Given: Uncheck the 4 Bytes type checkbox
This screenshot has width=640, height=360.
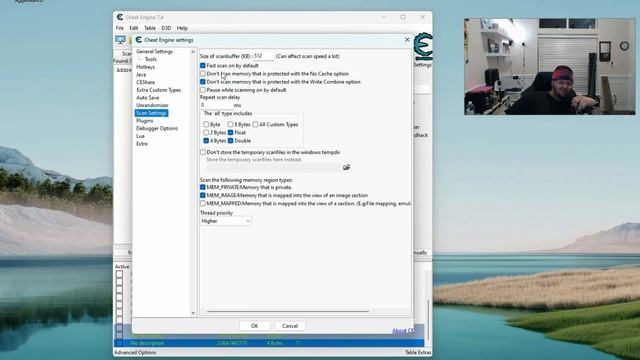Looking at the screenshot, I should click(206, 140).
